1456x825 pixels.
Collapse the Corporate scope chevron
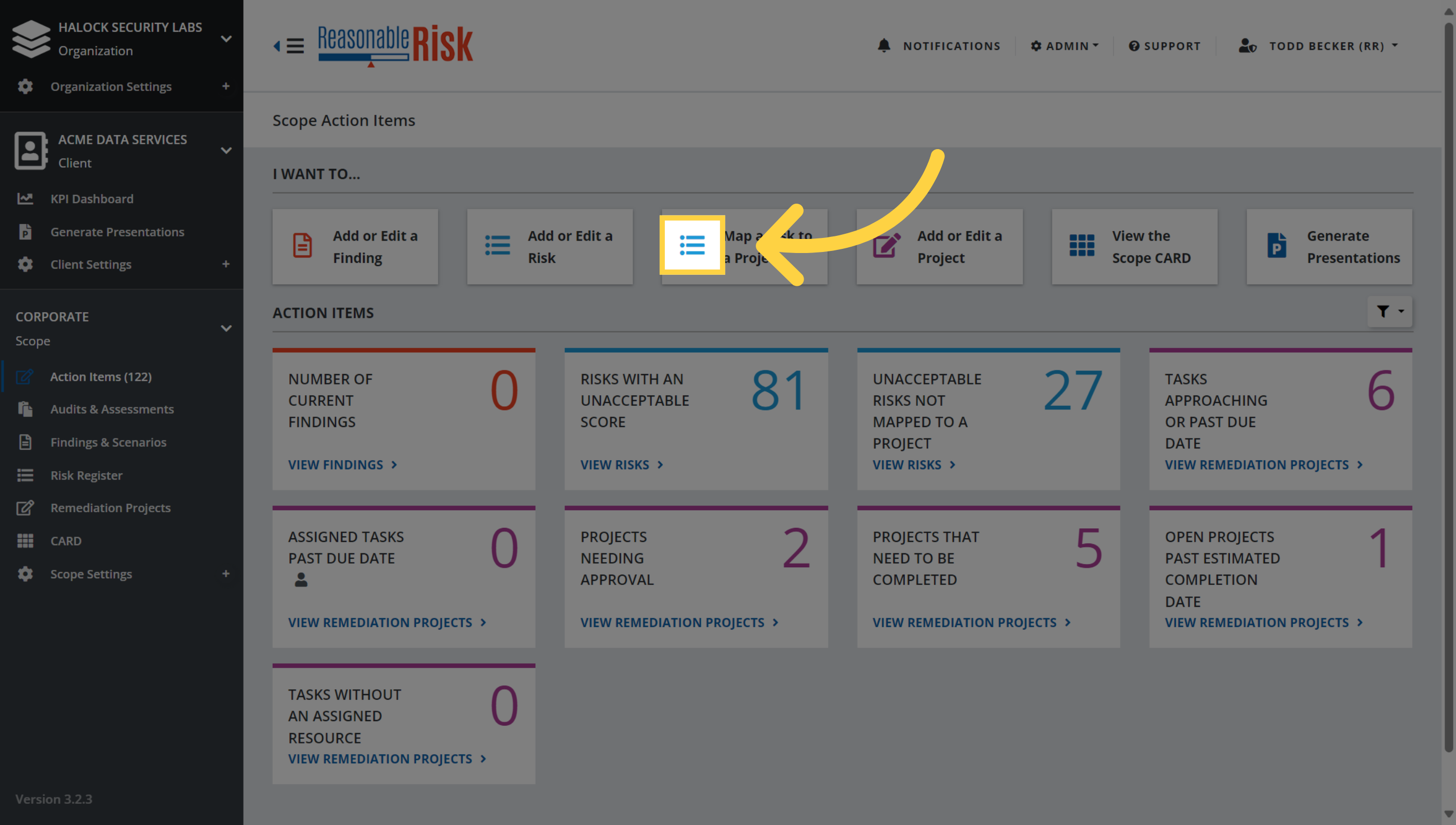click(x=226, y=329)
